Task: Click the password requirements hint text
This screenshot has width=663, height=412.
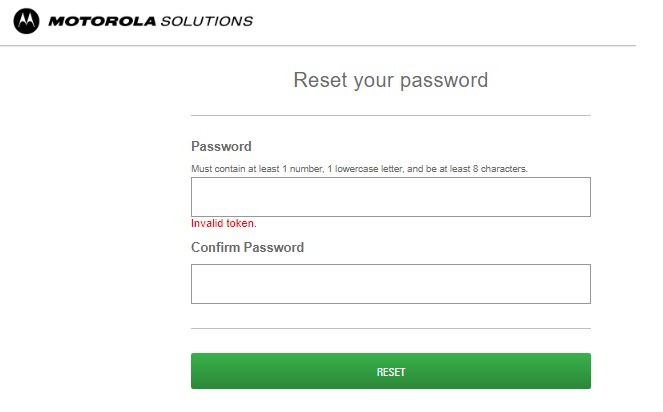Action: (359, 169)
